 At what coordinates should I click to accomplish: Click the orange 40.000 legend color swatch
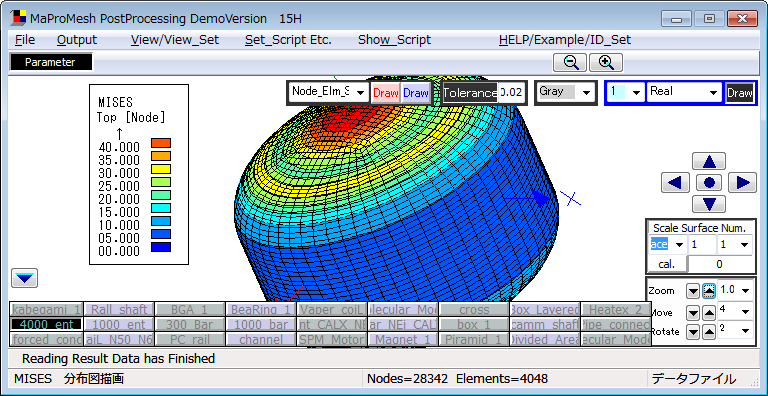[x=161, y=143]
